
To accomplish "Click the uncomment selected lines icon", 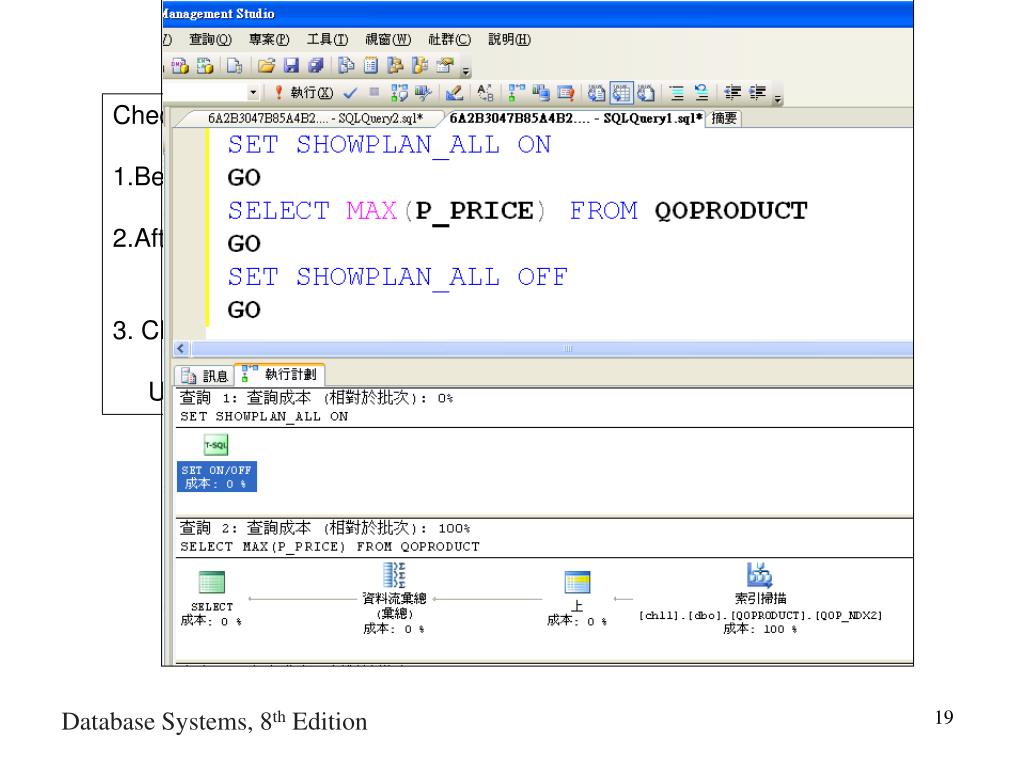I will [701, 93].
